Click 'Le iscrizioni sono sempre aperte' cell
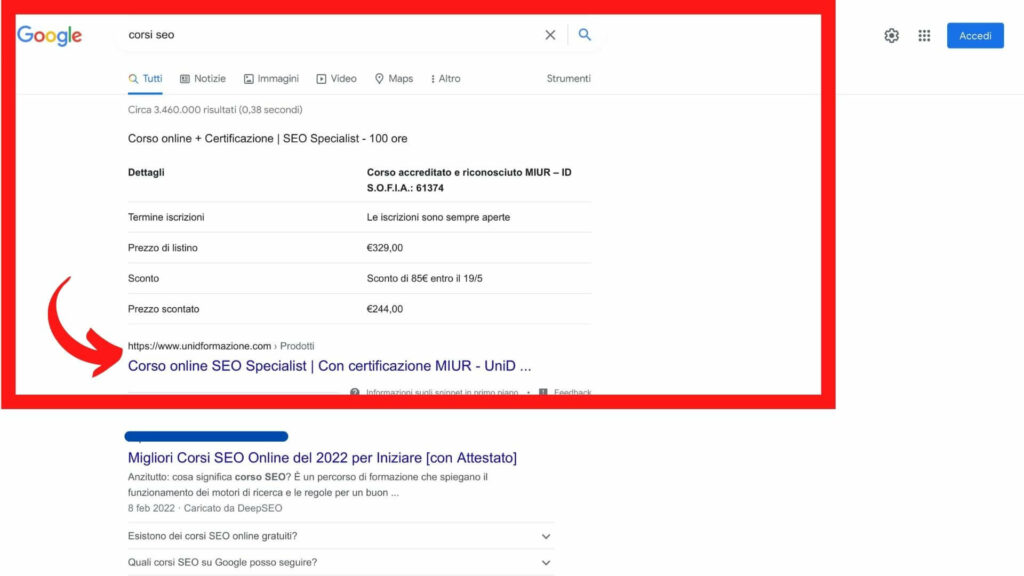 pos(438,217)
